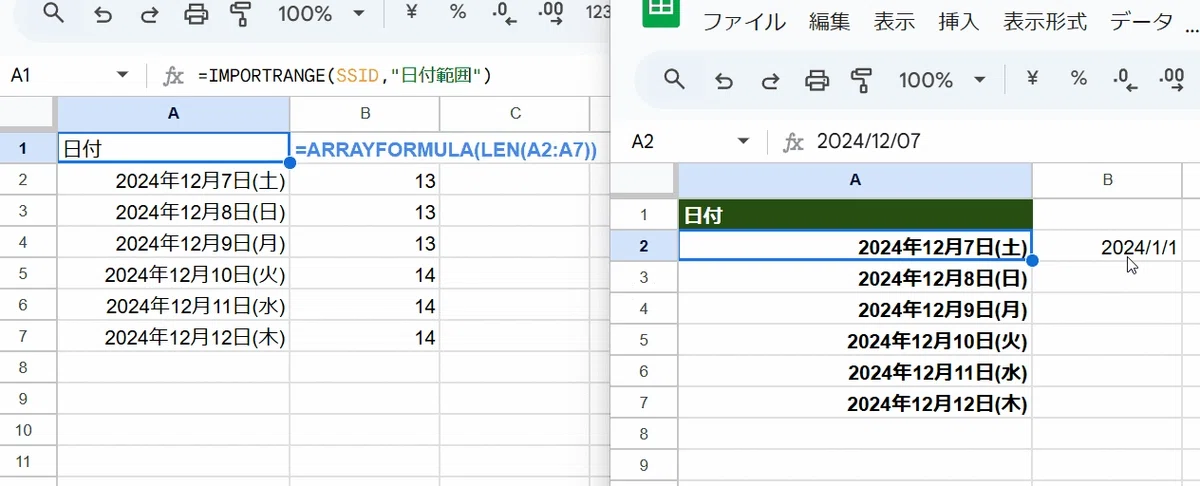The image size is (1200, 486).
Task: Select column B header in the left spreadsheet
Action: pos(365,114)
